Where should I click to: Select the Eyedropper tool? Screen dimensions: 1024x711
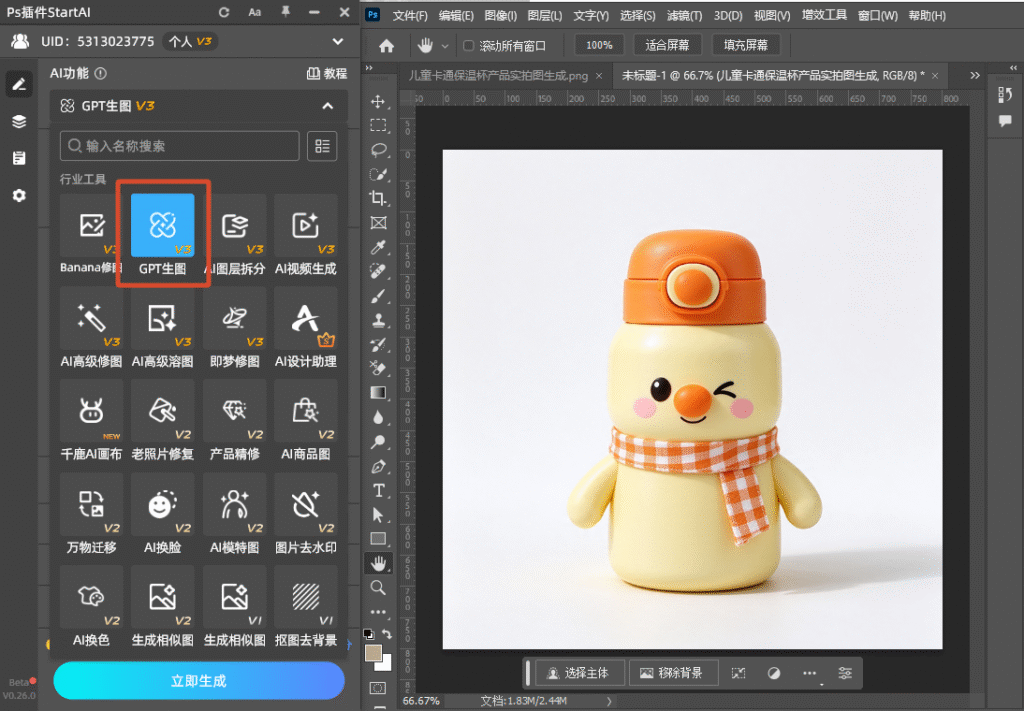click(x=378, y=247)
